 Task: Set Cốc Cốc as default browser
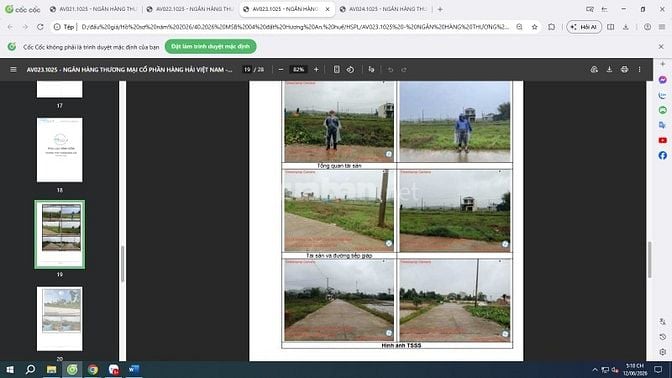click(210, 46)
